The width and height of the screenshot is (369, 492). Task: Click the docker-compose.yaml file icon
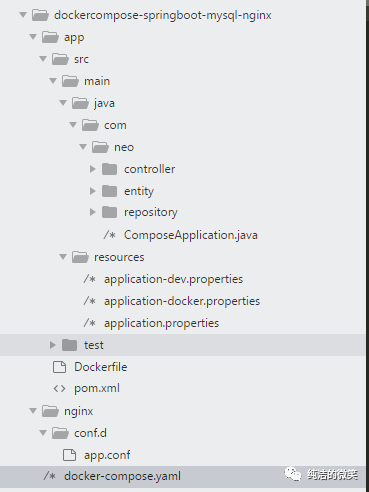point(49,476)
